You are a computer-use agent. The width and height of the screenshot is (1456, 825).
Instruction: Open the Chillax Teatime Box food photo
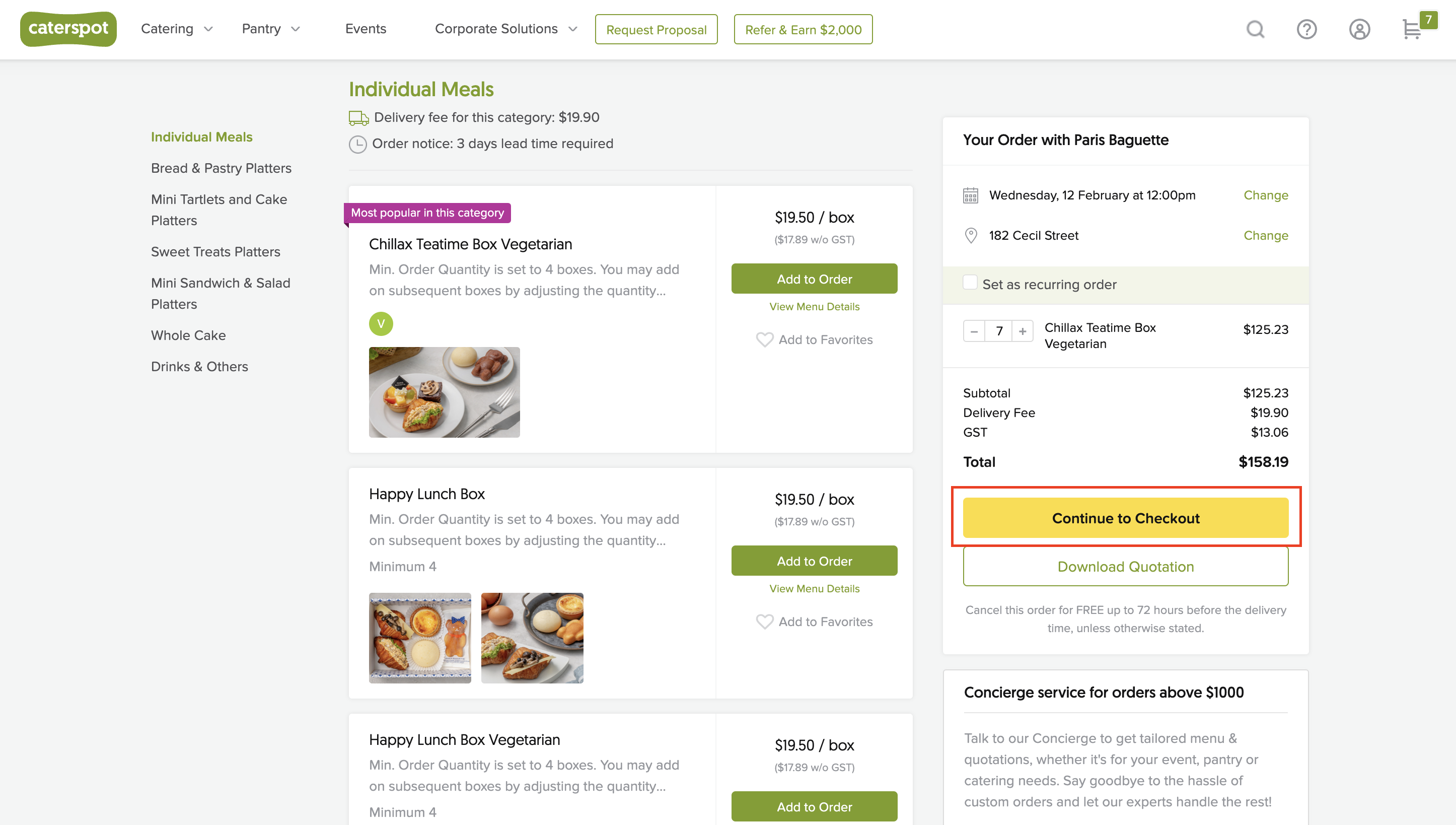coord(444,392)
